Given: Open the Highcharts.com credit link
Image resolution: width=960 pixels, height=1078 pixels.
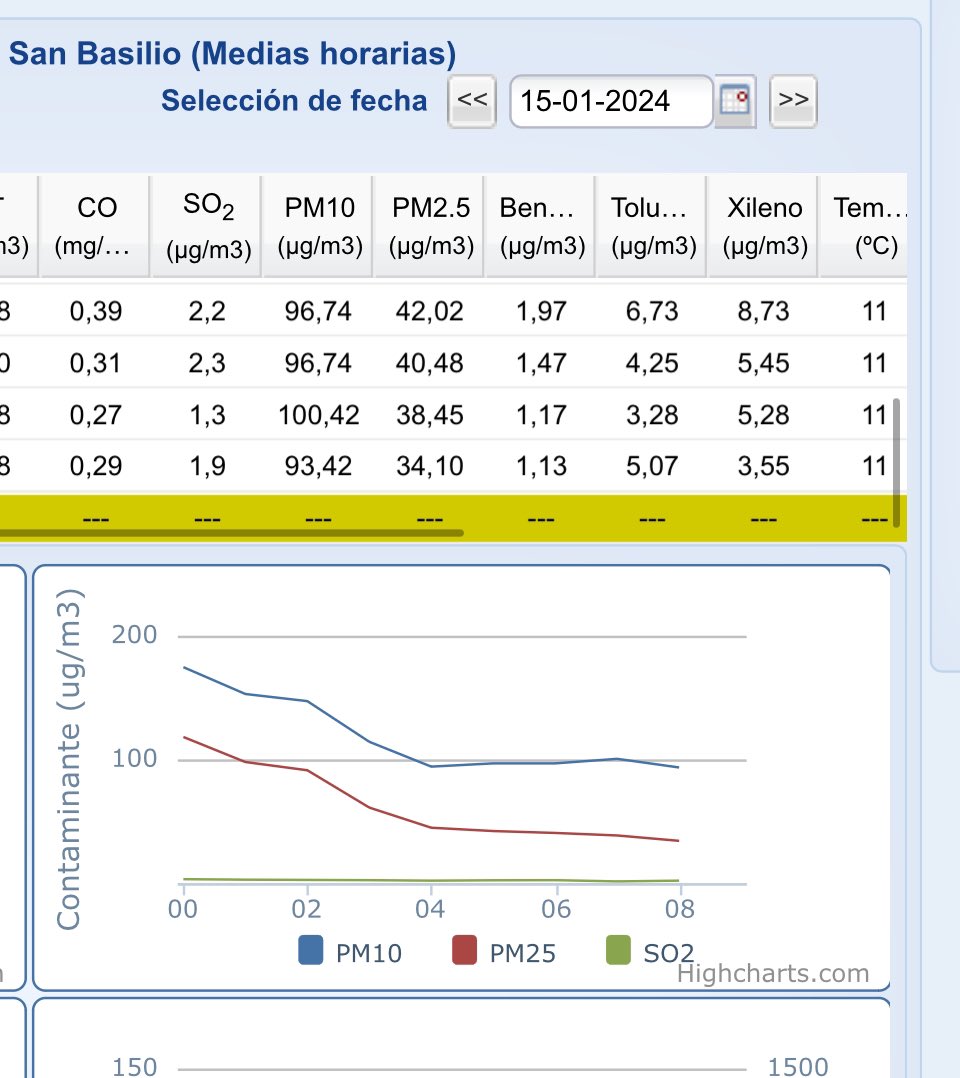Looking at the screenshot, I should pyautogui.click(x=773, y=974).
